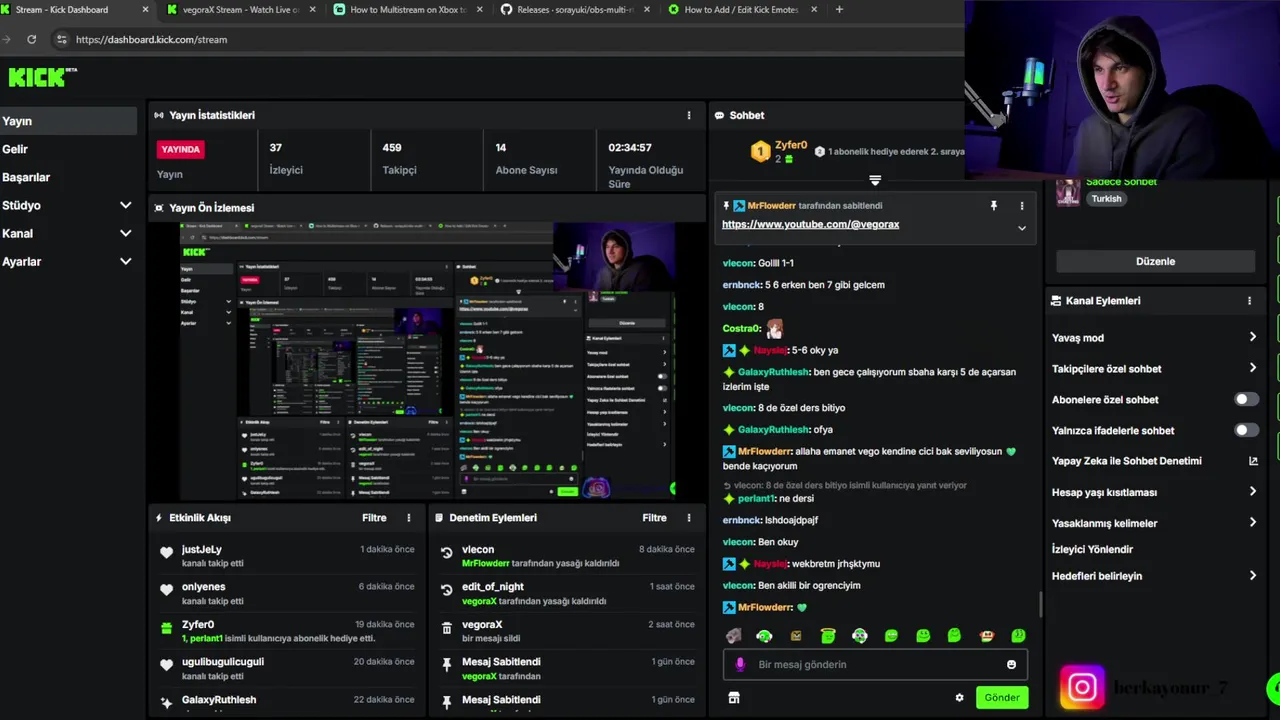Click the chat scrollbar
Image resolution: width=1280 pixels, height=720 pixels.
point(1041,604)
